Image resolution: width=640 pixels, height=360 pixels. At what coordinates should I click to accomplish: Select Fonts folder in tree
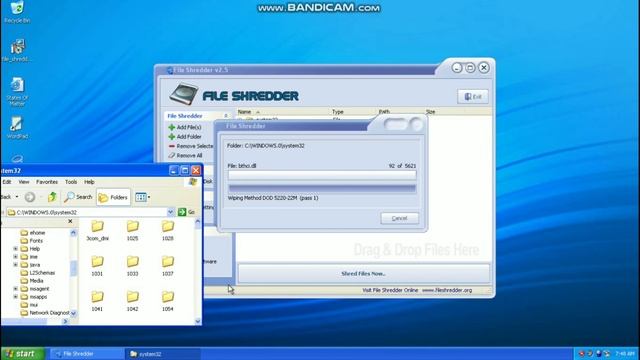[32, 241]
